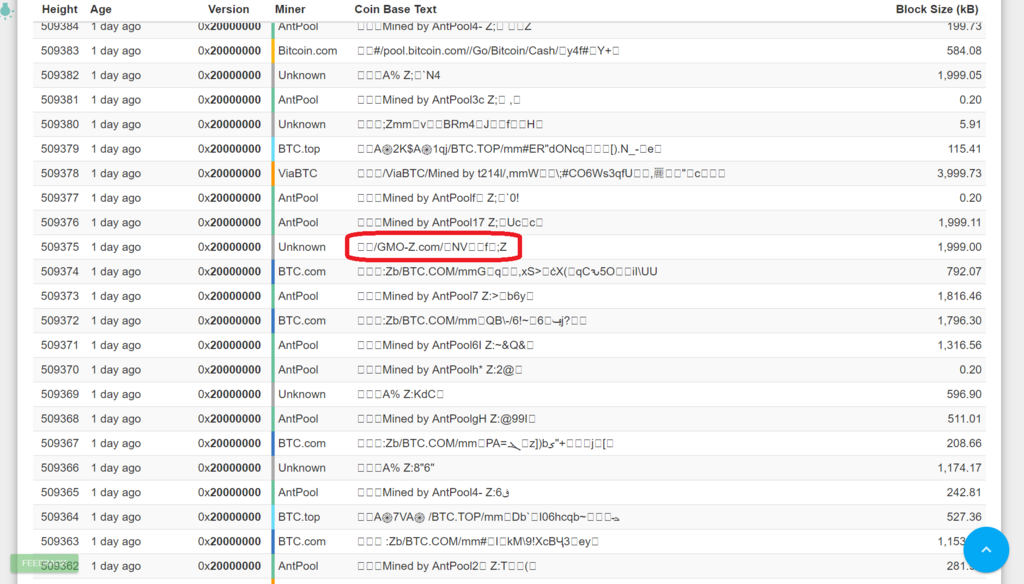Open block height 509365
Screen dimensions: 1024x584
[59, 493]
